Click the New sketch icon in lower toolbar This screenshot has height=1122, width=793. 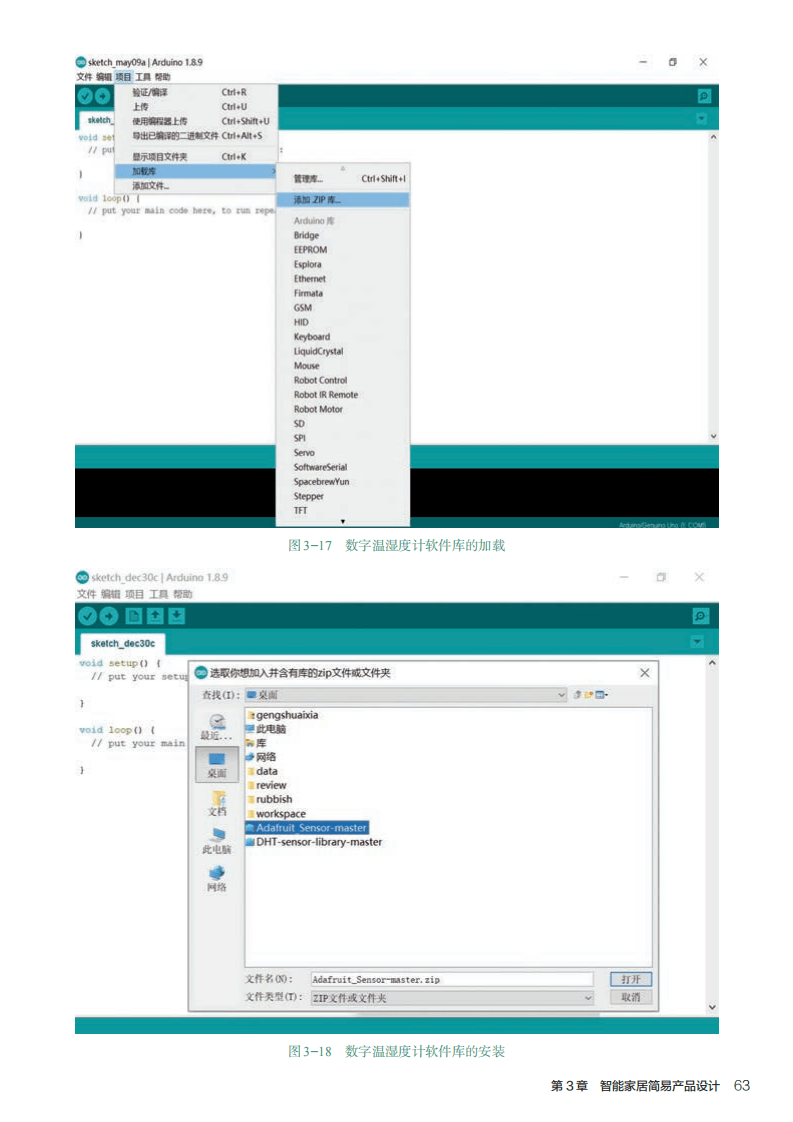coord(134,617)
